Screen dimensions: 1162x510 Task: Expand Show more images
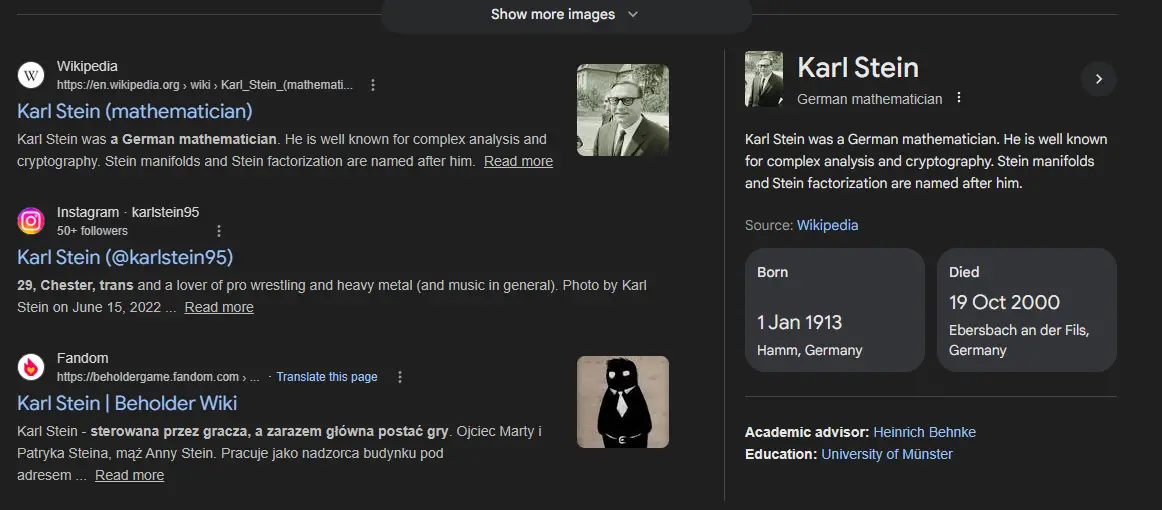point(565,14)
